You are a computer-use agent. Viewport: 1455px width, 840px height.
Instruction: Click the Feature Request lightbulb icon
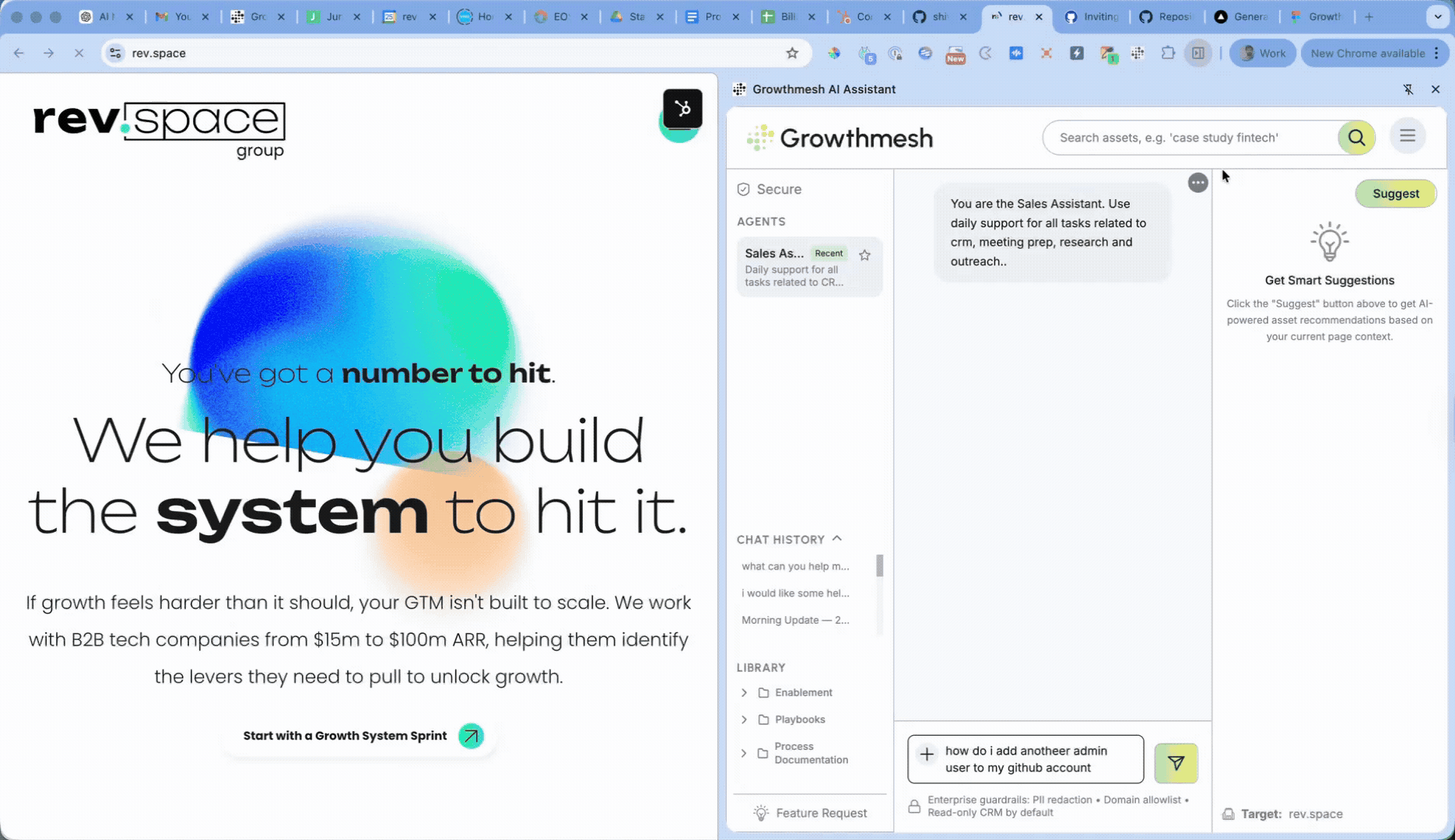761,813
